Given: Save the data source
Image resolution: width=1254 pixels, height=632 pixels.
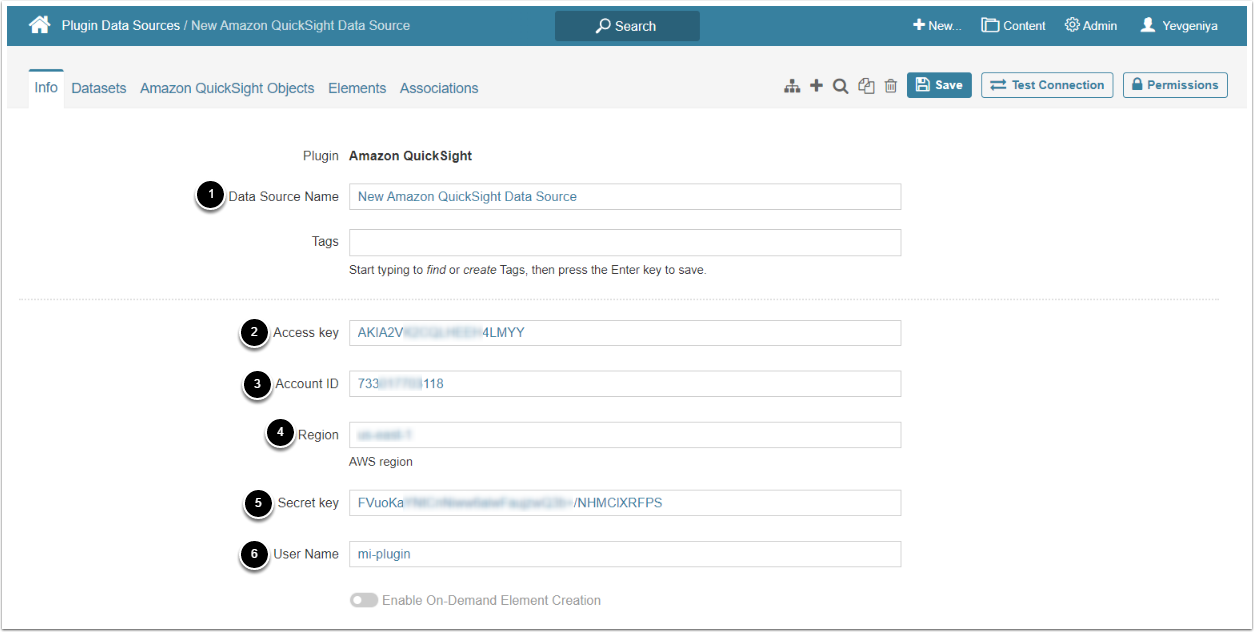Looking at the screenshot, I should [x=939, y=85].
